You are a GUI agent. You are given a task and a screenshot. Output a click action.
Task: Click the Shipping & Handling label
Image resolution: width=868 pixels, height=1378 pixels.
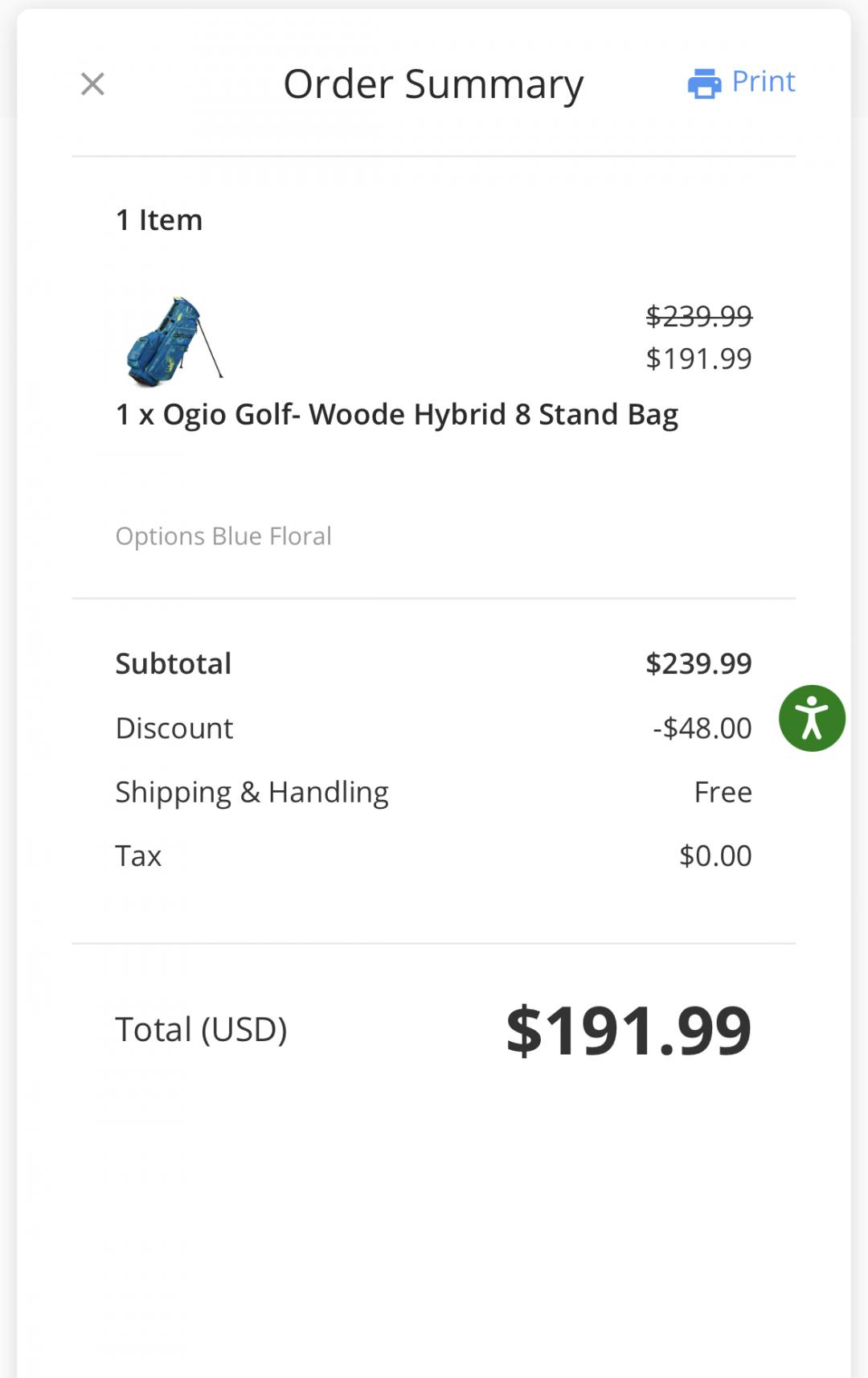pos(252,792)
